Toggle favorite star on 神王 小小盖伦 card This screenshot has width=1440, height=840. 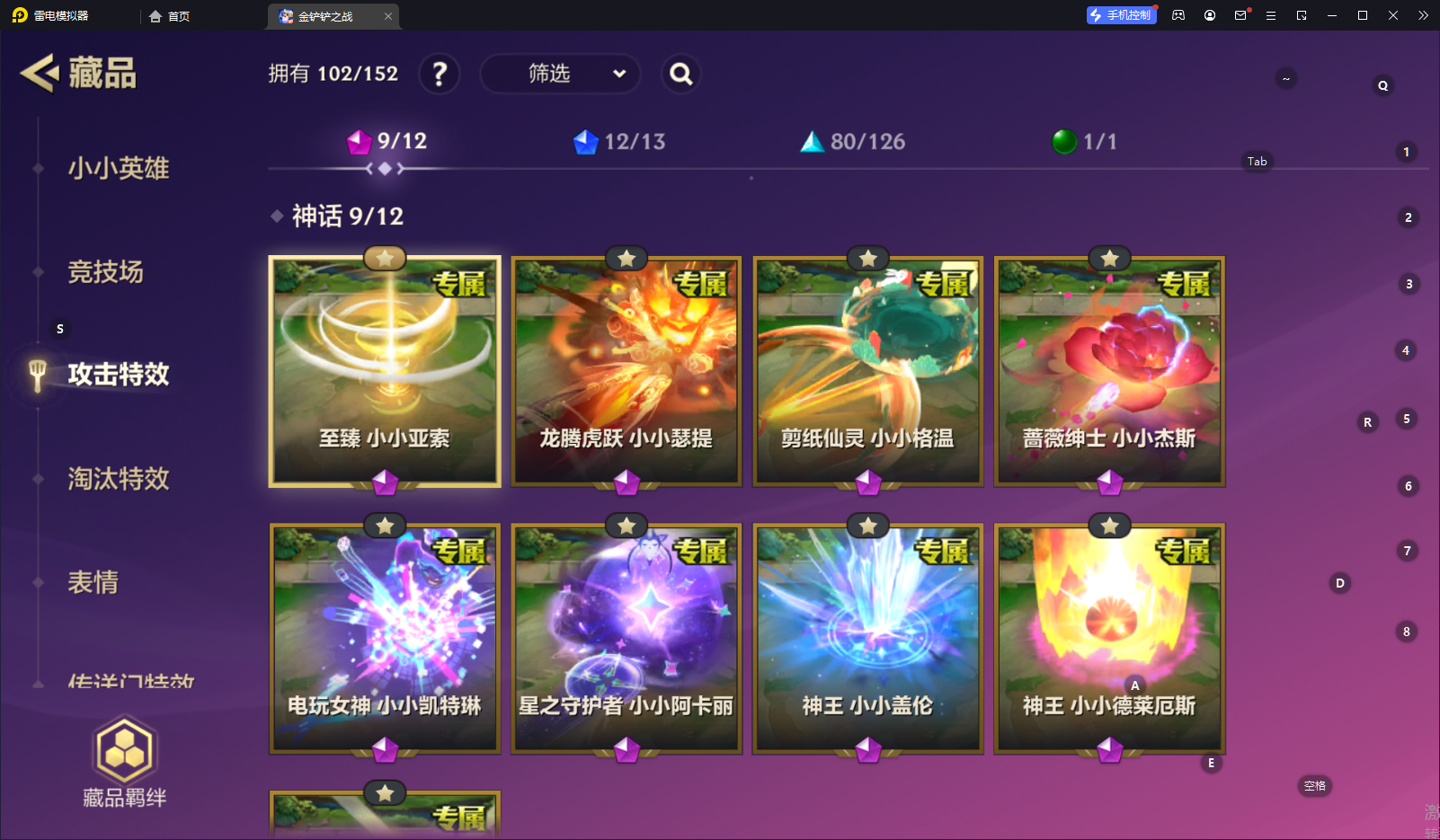[x=868, y=526]
